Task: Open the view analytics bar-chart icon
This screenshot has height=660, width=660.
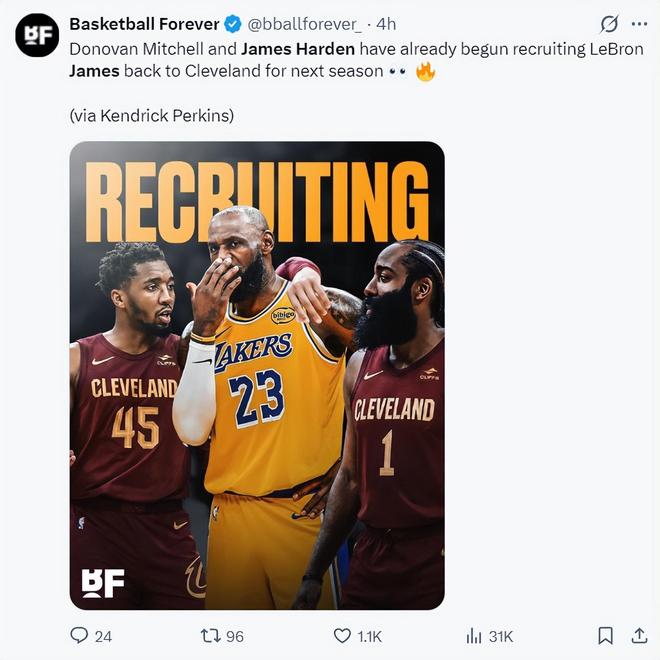Action: pos(474,635)
